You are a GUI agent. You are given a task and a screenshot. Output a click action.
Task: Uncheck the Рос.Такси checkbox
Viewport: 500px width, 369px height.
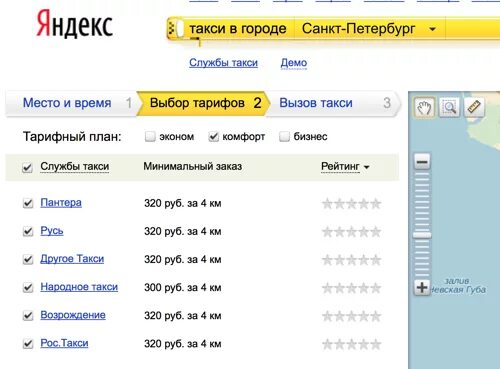click(28, 343)
